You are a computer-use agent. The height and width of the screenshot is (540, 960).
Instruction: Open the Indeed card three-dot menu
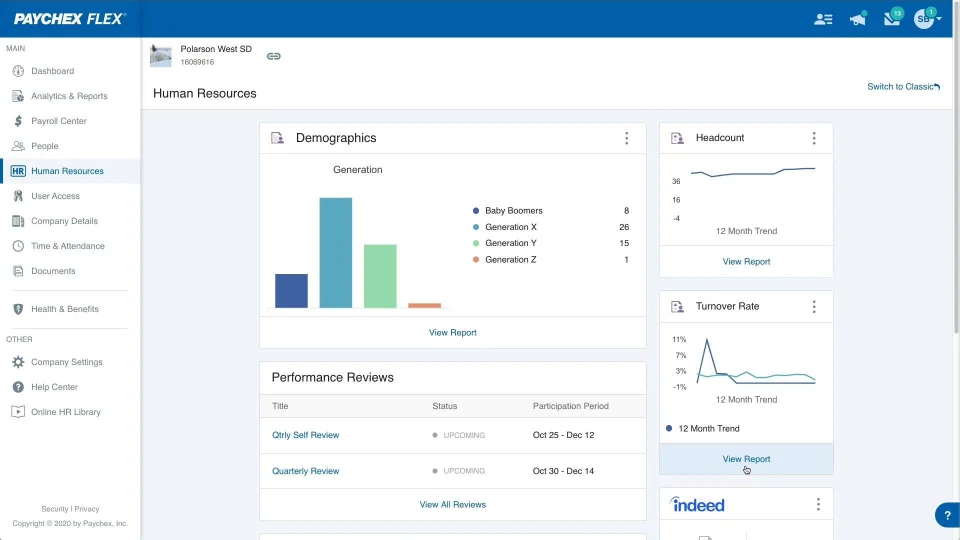818,504
